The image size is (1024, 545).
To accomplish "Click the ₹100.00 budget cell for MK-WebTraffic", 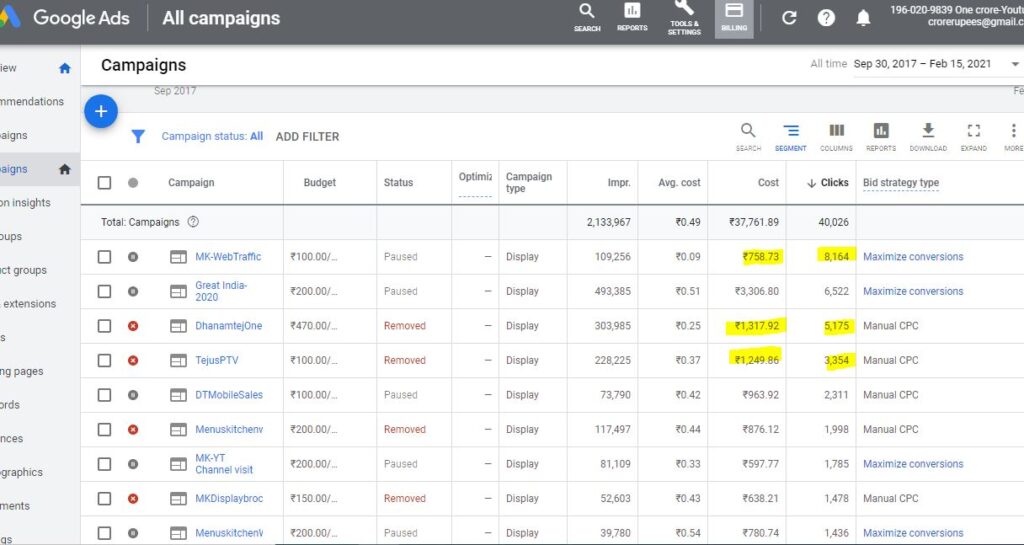I will (x=314, y=257).
